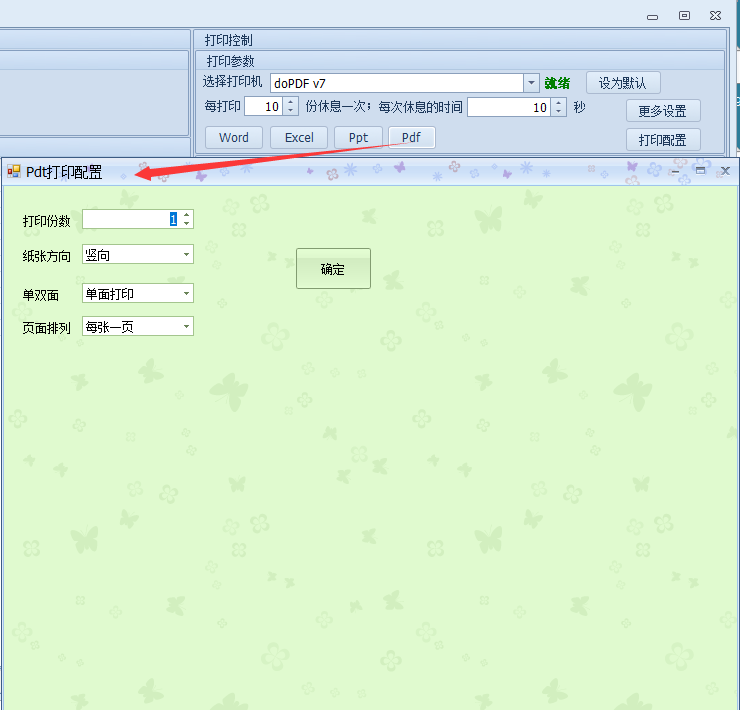
Task: Click the Ppt print config button
Action: point(358,137)
